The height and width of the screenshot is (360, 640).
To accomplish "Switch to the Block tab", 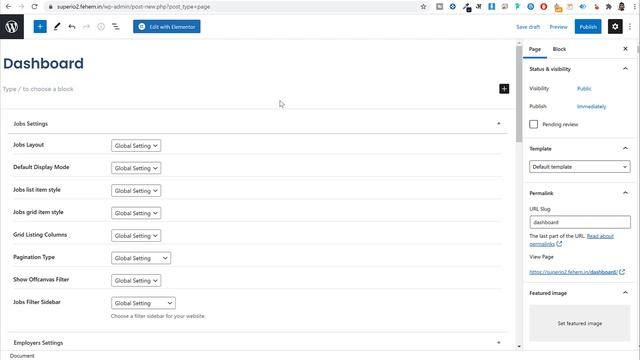I will click(x=559, y=49).
